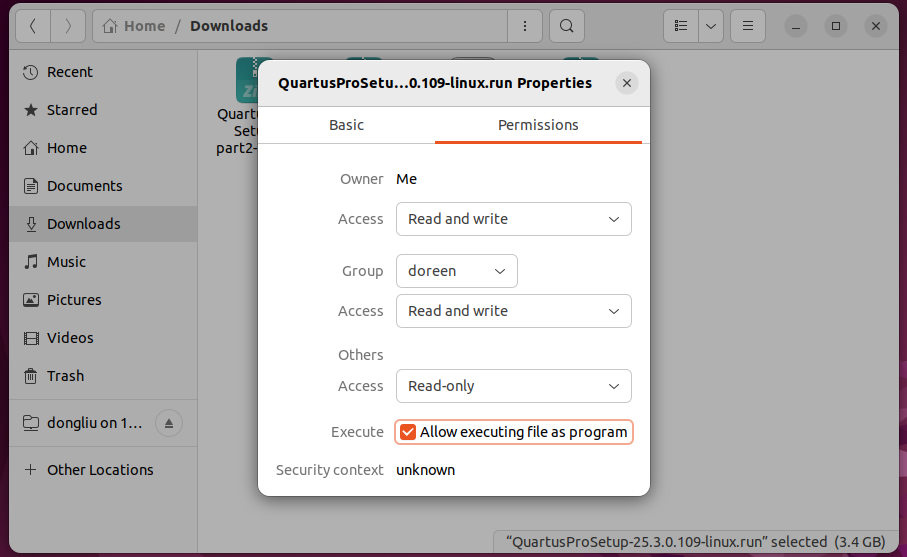
Task: Close the Files window
Action: pos(876,26)
